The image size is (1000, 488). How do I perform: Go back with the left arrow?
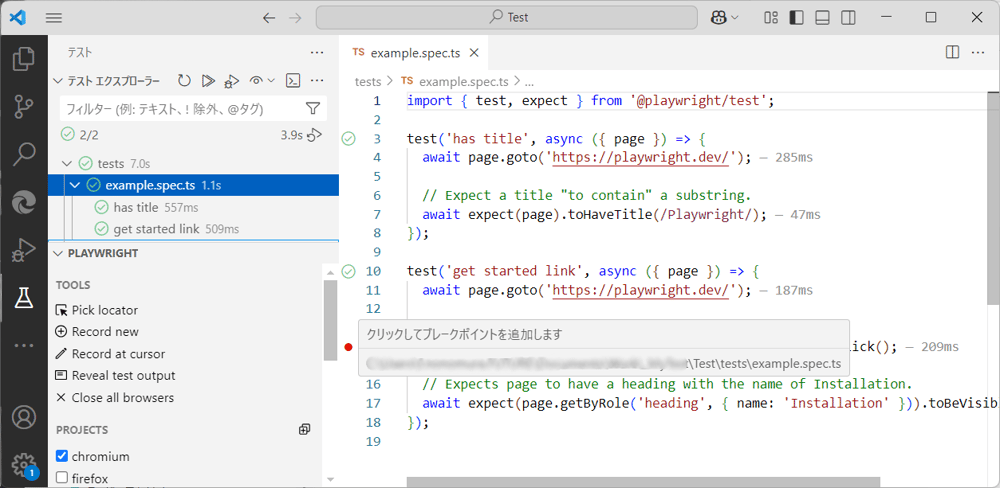point(269,18)
